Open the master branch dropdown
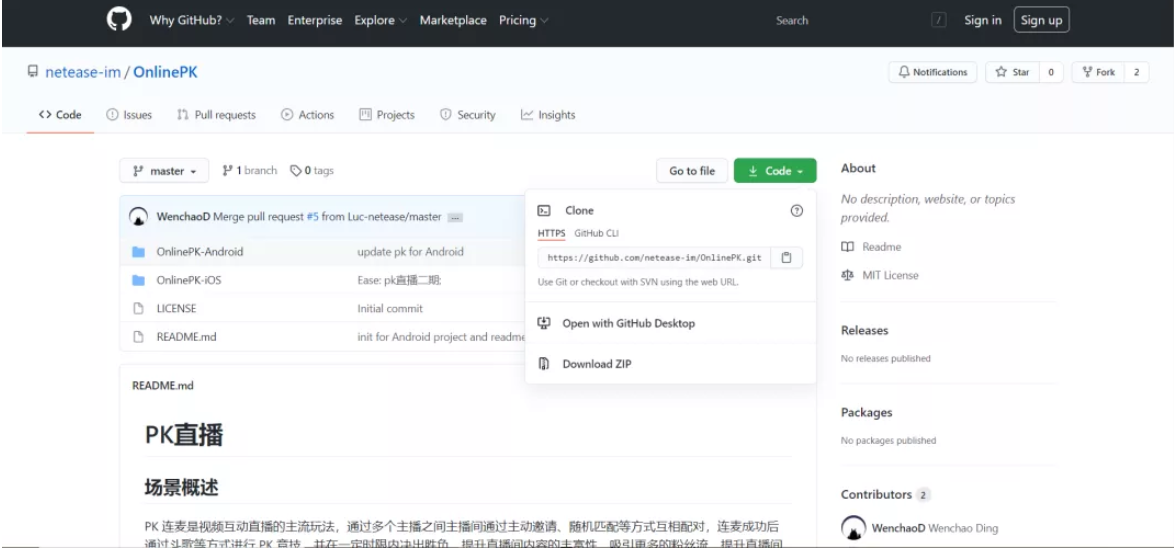1174x551 pixels. (x=164, y=171)
